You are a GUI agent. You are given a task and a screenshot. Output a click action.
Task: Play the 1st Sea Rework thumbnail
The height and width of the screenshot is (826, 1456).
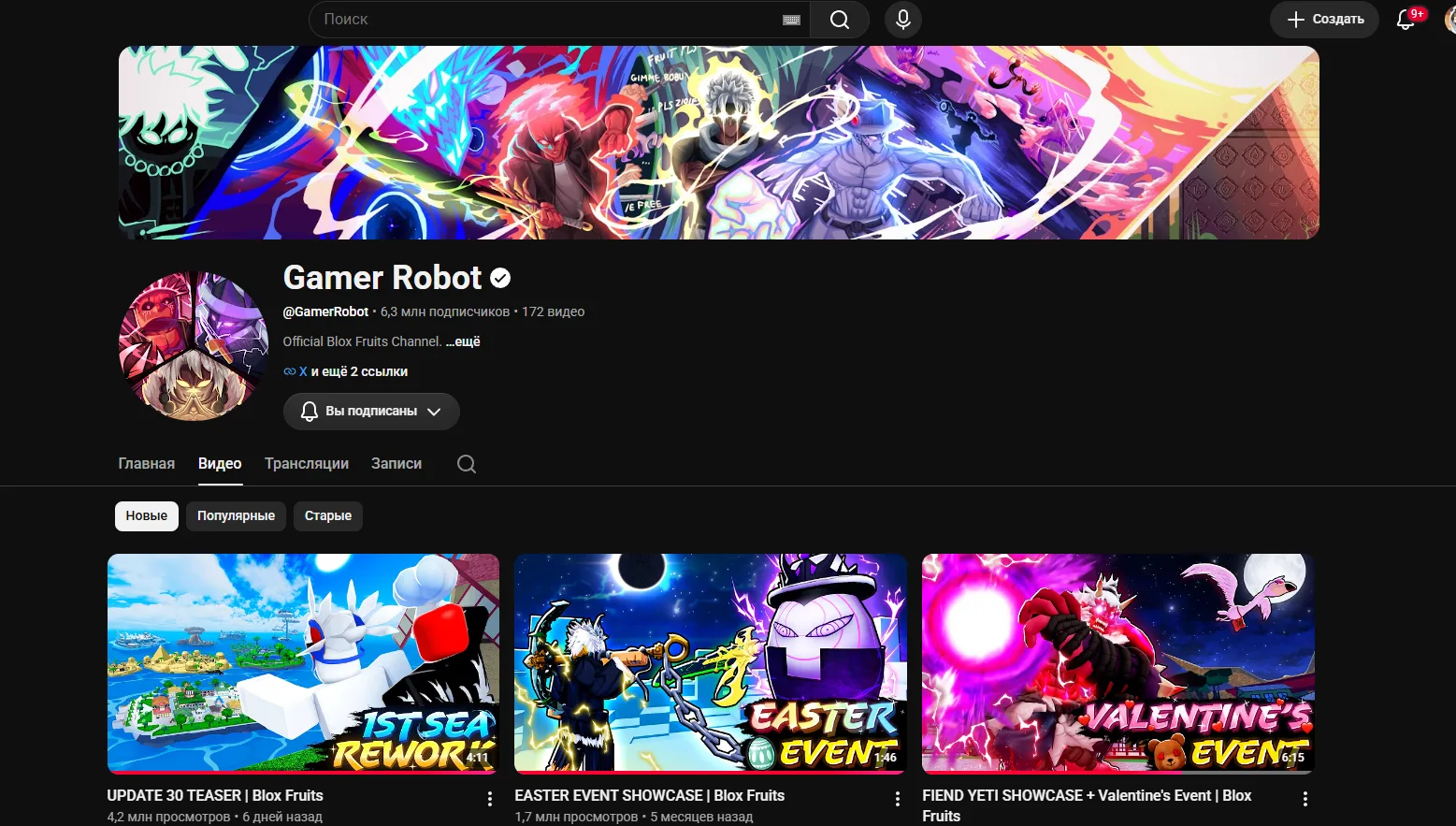click(x=303, y=664)
